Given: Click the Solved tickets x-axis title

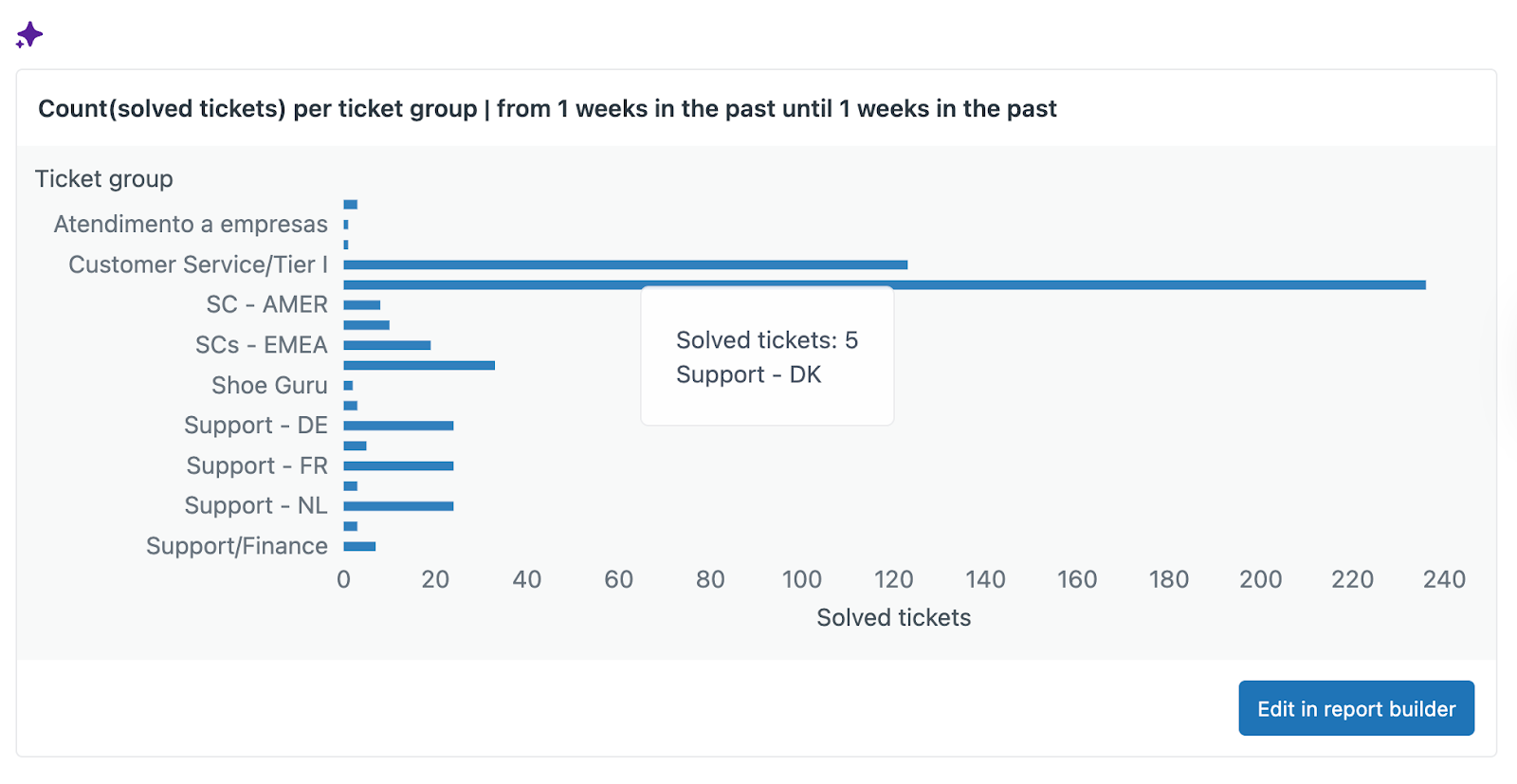Looking at the screenshot, I should [893, 618].
